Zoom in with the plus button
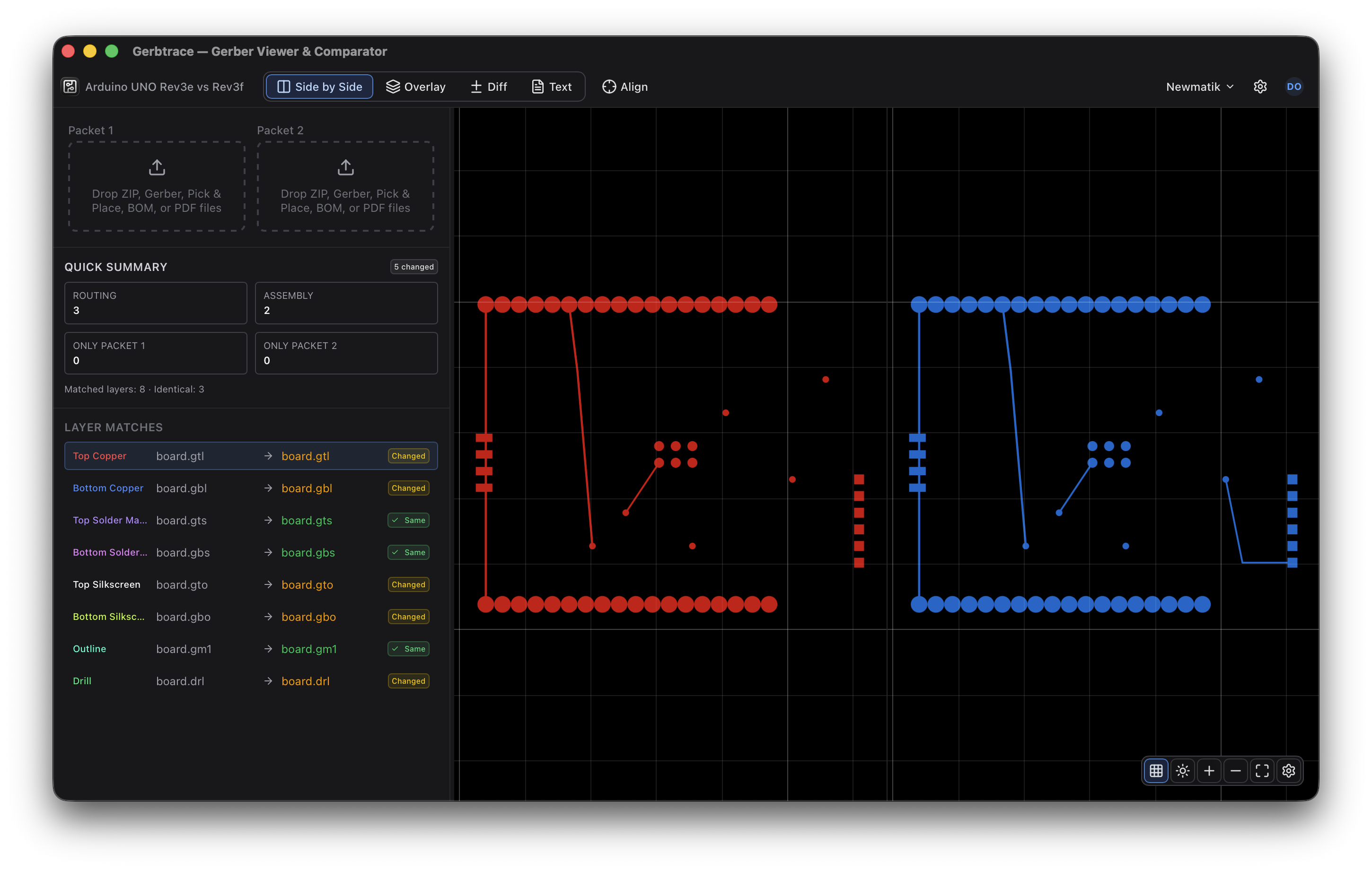The height and width of the screenshot is (871, 1372). pyautogui.click(x=1208, y=771)
